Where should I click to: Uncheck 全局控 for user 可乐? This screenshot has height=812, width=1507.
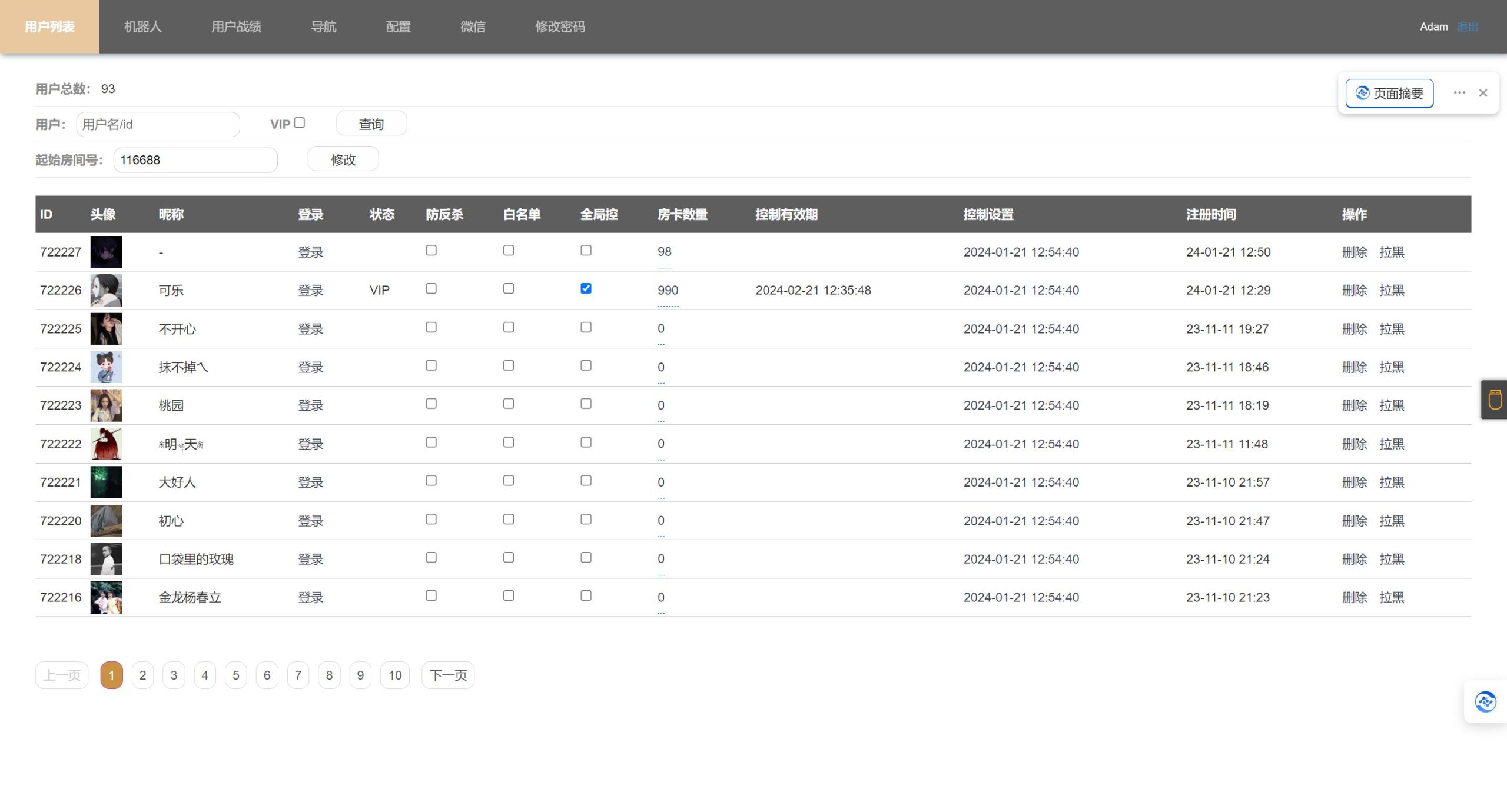(586, 288)
